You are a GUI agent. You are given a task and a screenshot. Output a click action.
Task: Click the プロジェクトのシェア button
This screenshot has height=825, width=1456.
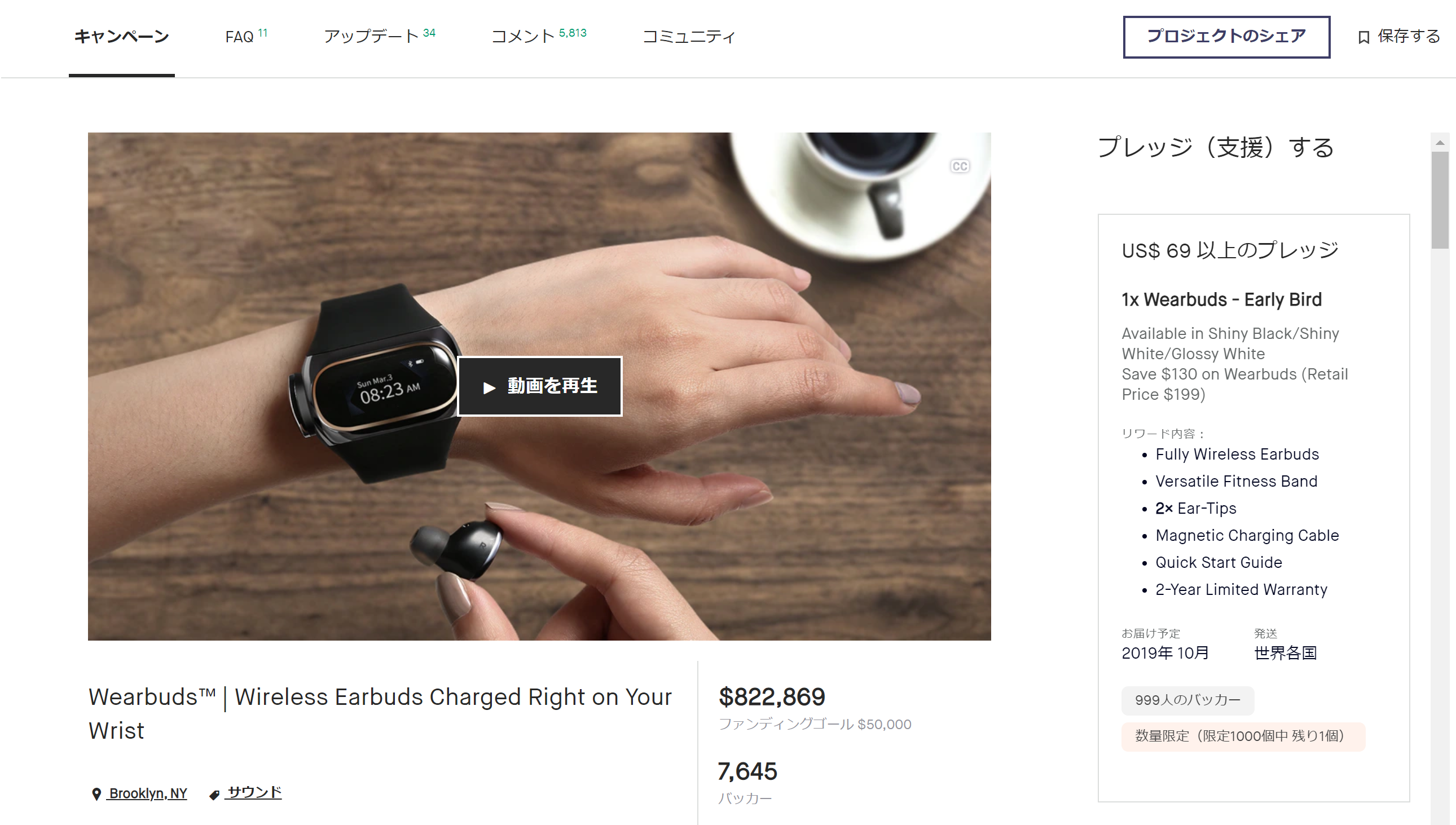1226,37
